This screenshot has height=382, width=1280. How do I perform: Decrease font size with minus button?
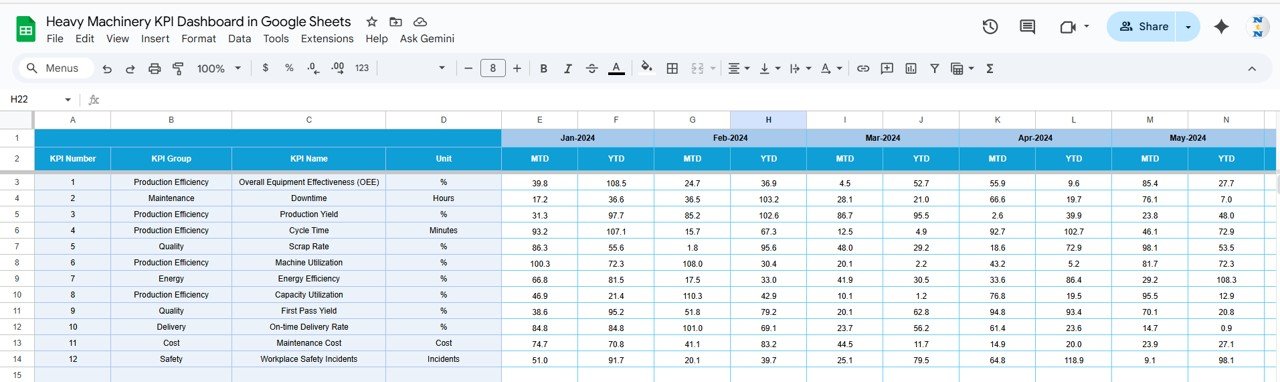[x=468, y=68]
